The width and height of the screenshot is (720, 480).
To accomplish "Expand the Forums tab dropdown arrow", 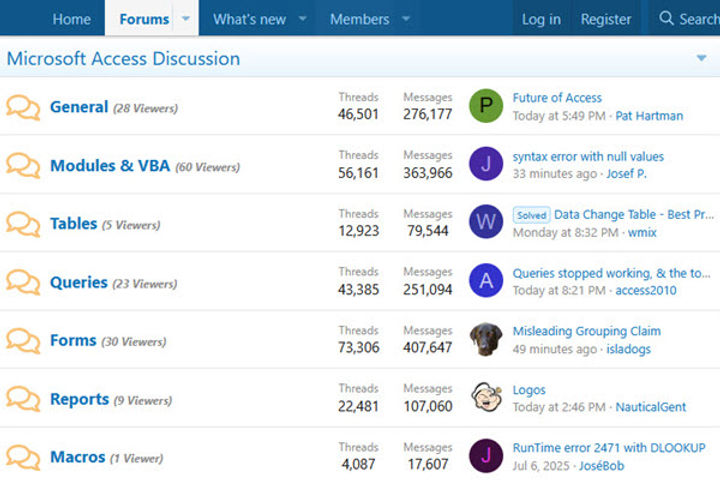I will [x=185, y=19].
